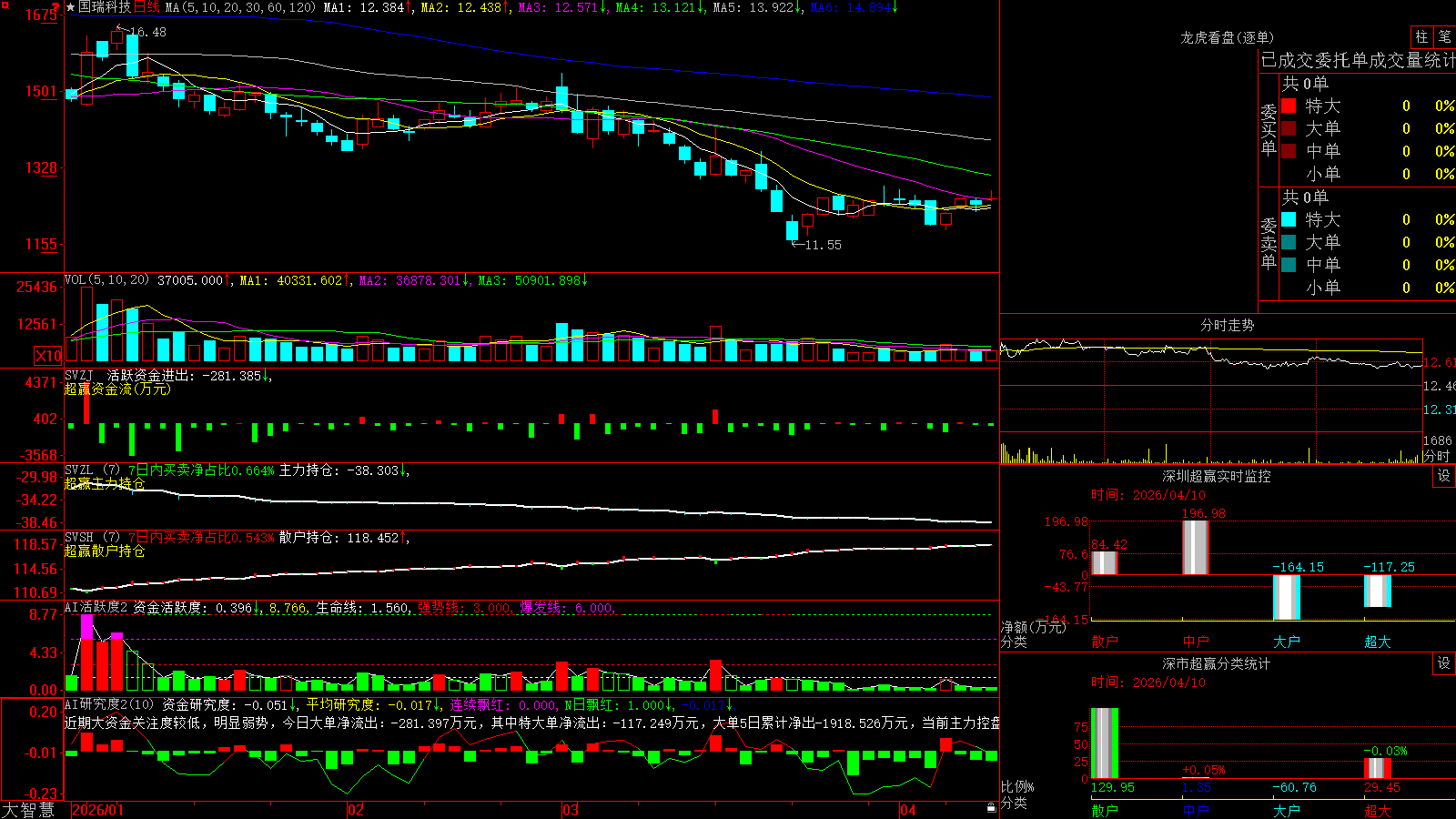
Task: Click the 散户持仓: 118.452 value
Action: (x=339, y=538)
